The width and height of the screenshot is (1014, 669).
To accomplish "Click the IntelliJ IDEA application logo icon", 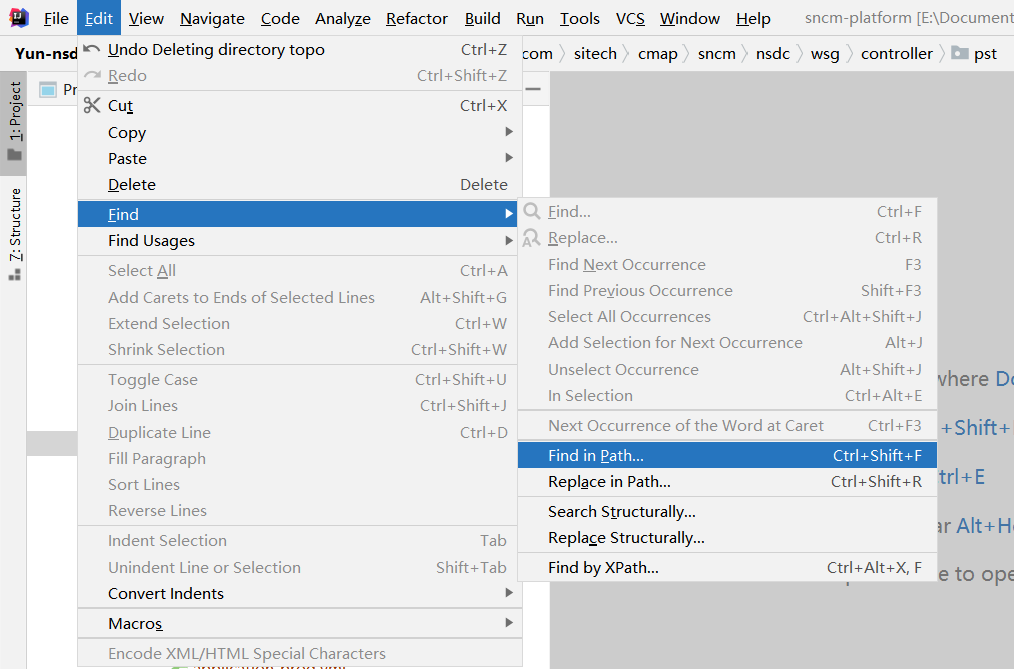I will [x=19, y=17].
